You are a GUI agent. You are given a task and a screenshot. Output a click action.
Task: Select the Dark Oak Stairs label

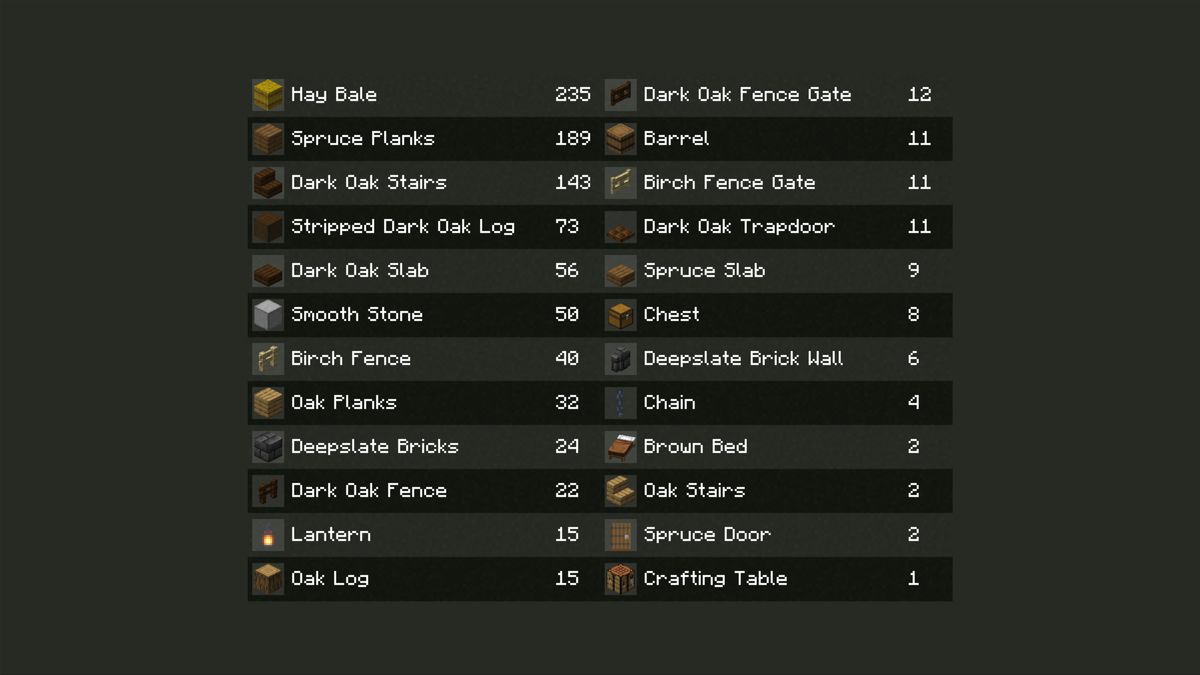[x=368, y=183]
